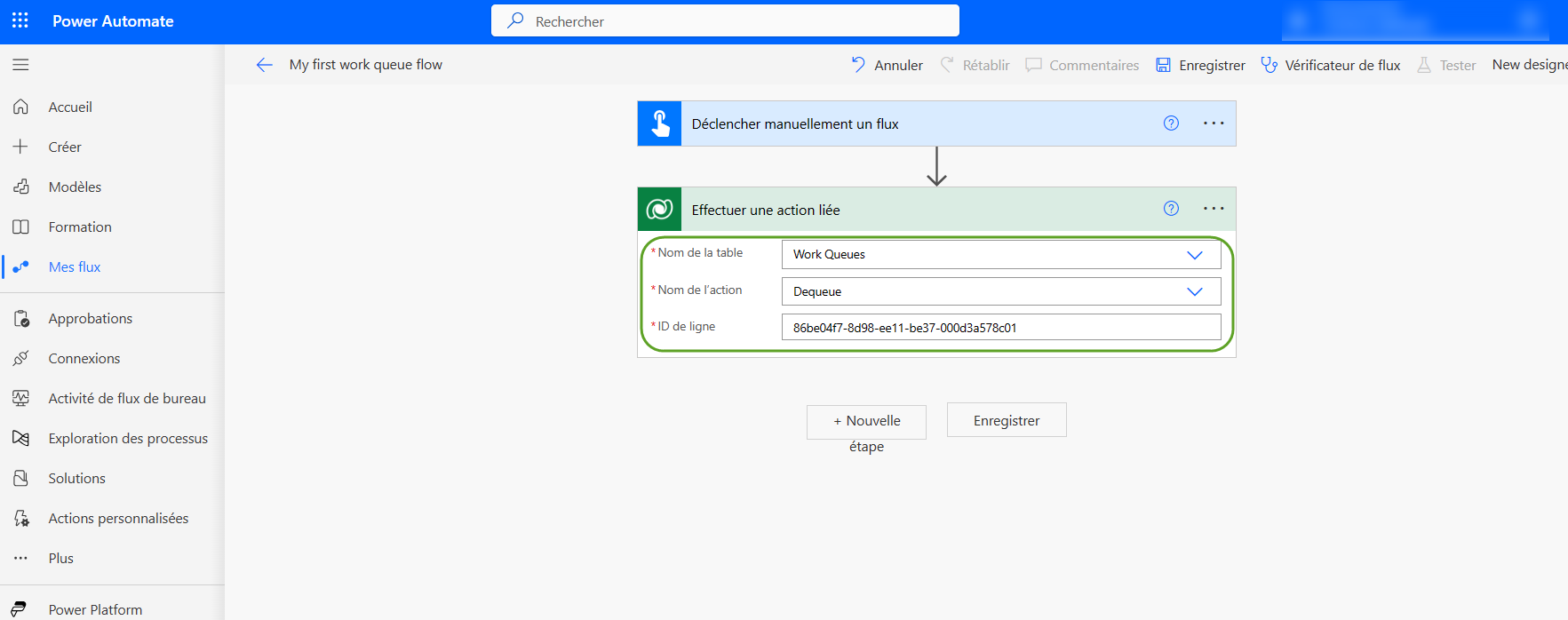Click the Rechercher search field
The image size is (1568, 620).
(725, 20)
